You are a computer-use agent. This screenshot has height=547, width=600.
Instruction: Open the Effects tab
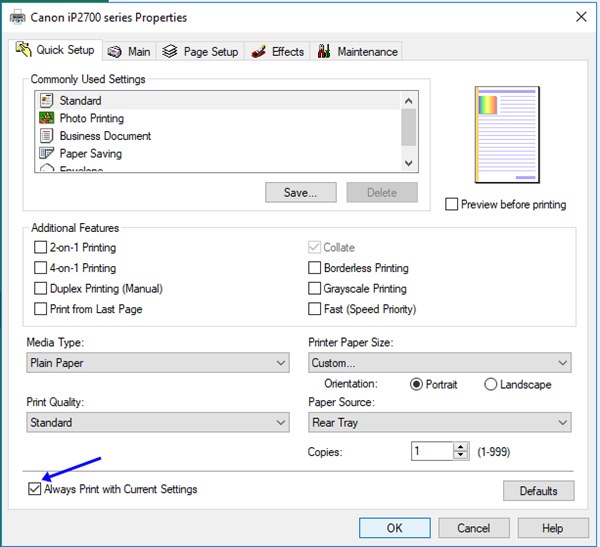point(277,52)
